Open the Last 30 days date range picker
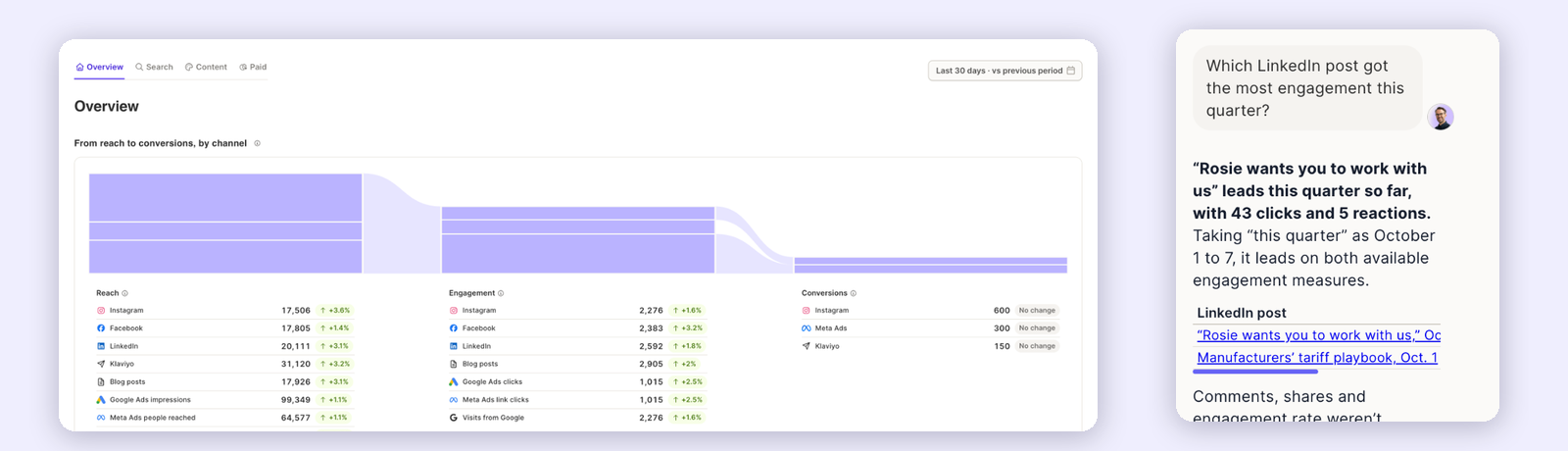 [1004, 71]
